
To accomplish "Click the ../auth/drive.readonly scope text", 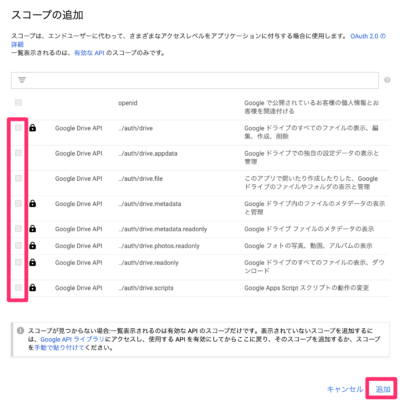I will coord(148,263).
